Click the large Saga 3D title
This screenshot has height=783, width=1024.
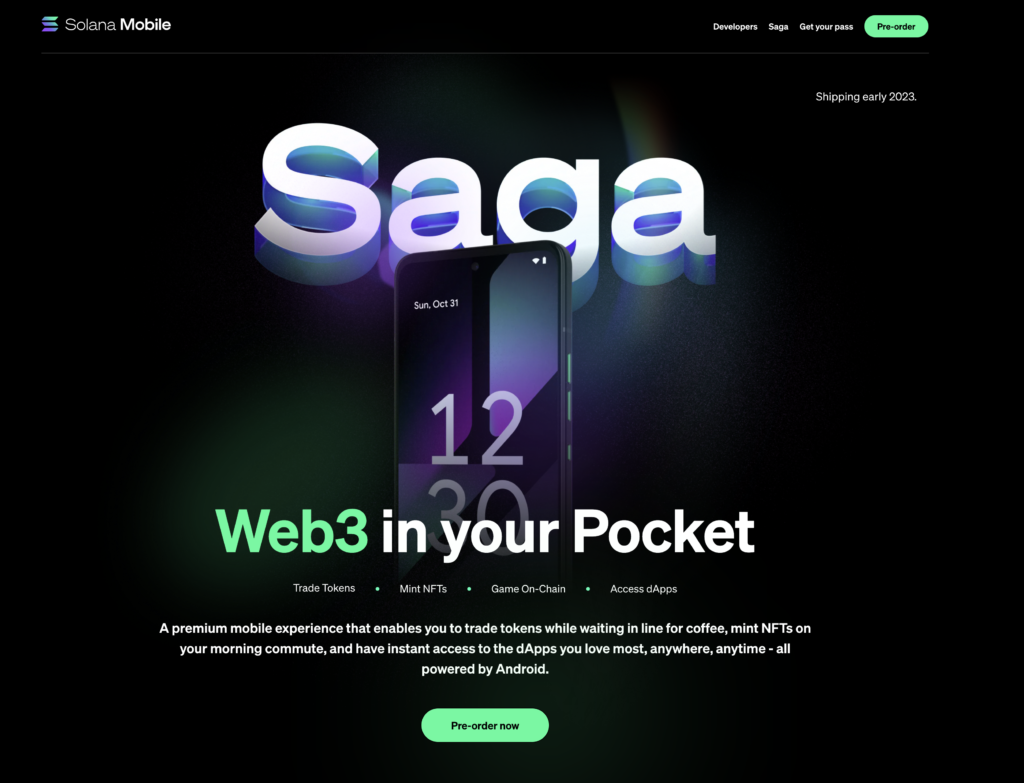[485, 196]
